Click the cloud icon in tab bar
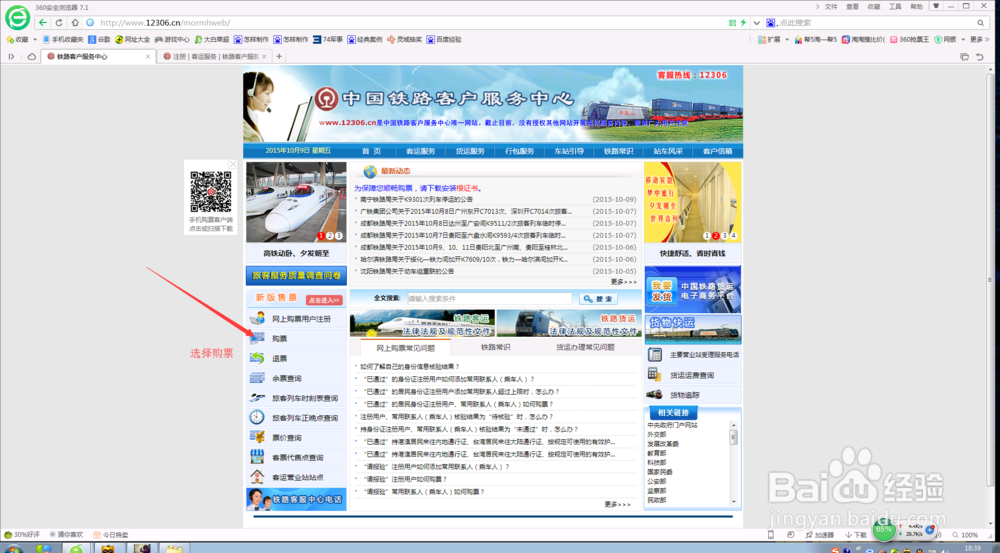This screenshot has width=1000, height=553. coord(31,56)
